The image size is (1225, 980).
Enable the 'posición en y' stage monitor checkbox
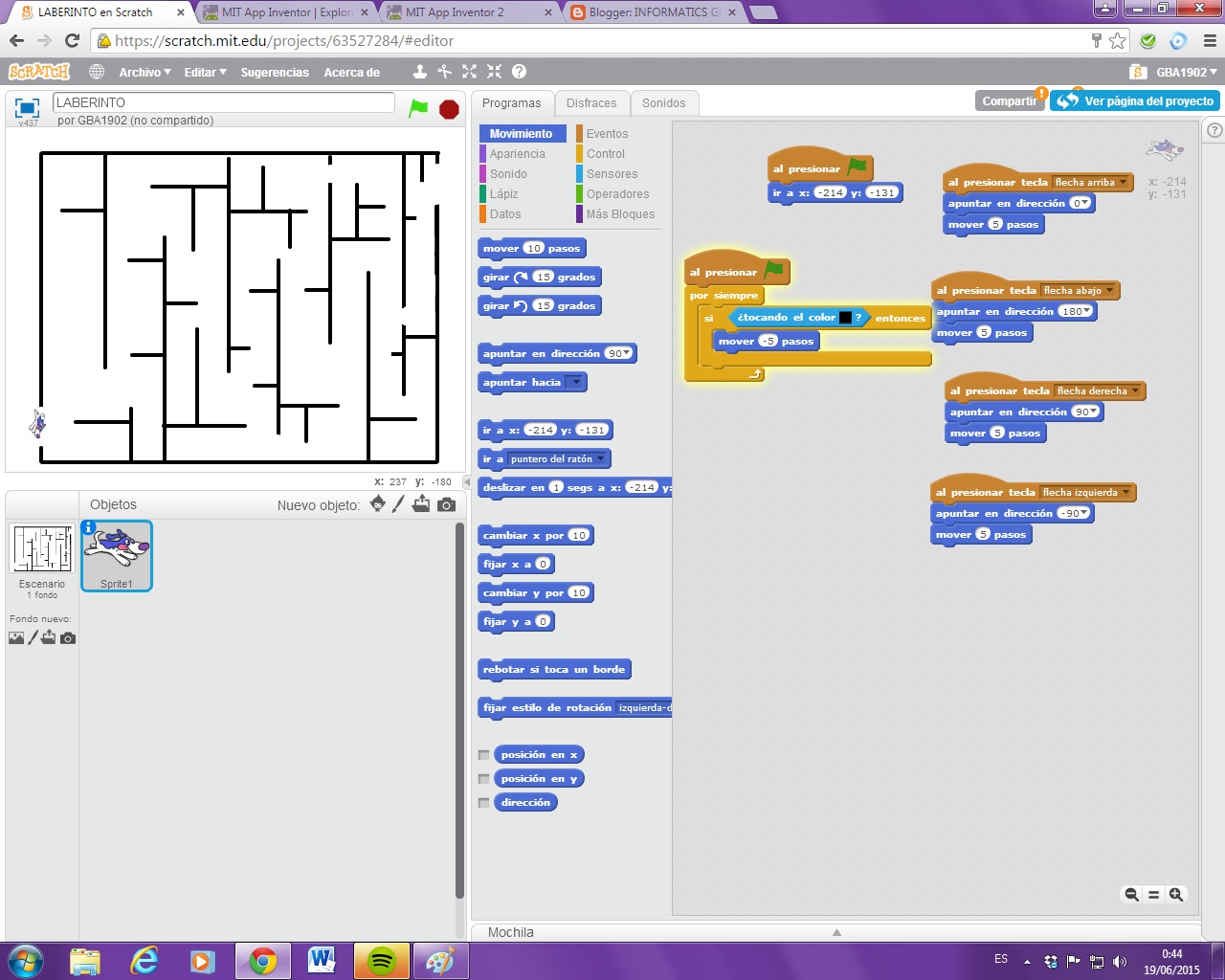[x=484, y=779]
